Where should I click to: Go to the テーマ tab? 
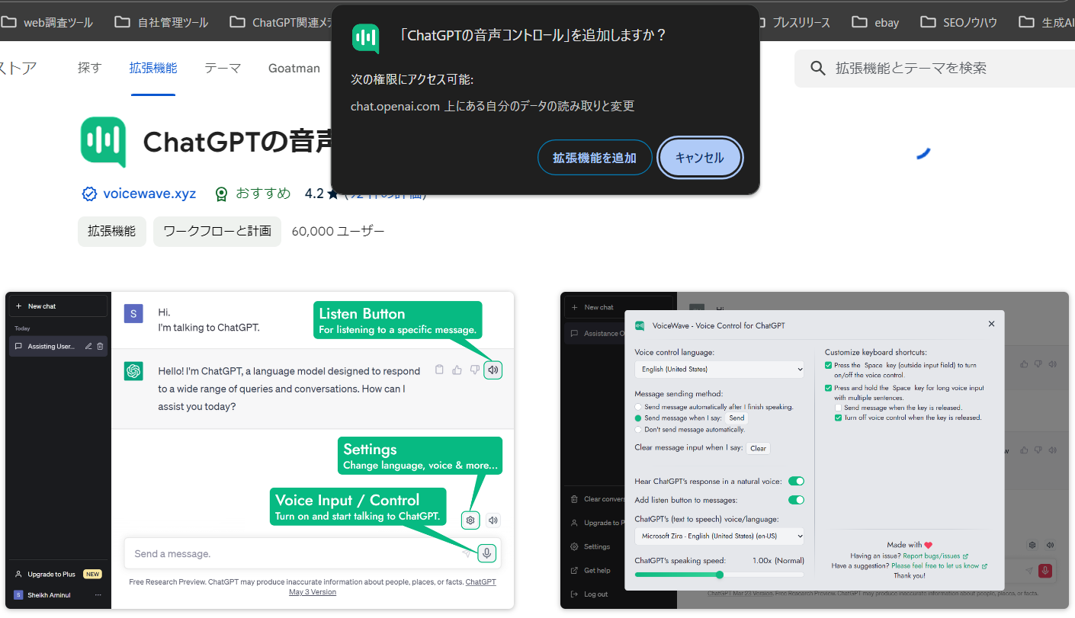[223, 68]
